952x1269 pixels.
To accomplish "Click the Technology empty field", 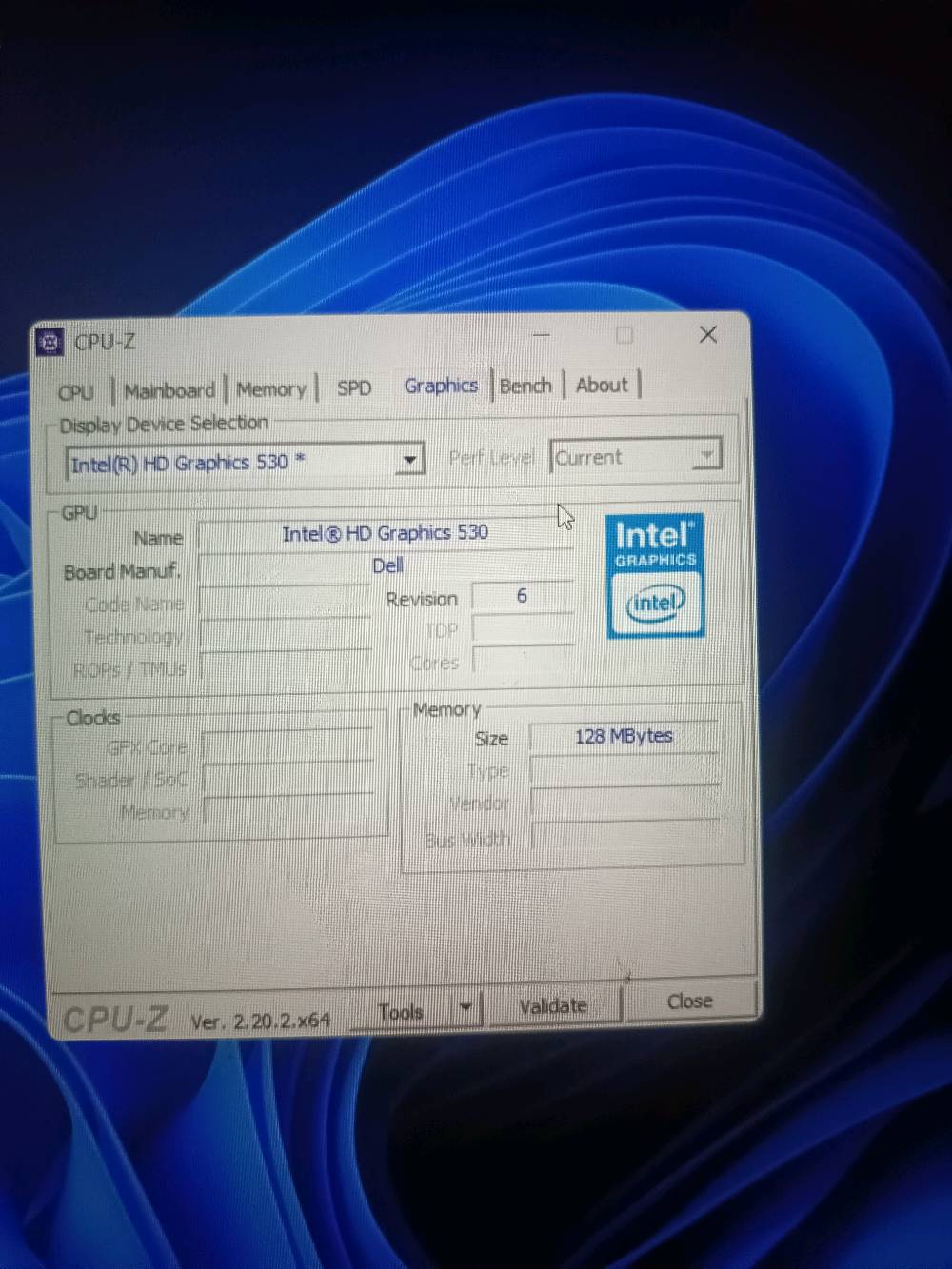I will [285, 636].
